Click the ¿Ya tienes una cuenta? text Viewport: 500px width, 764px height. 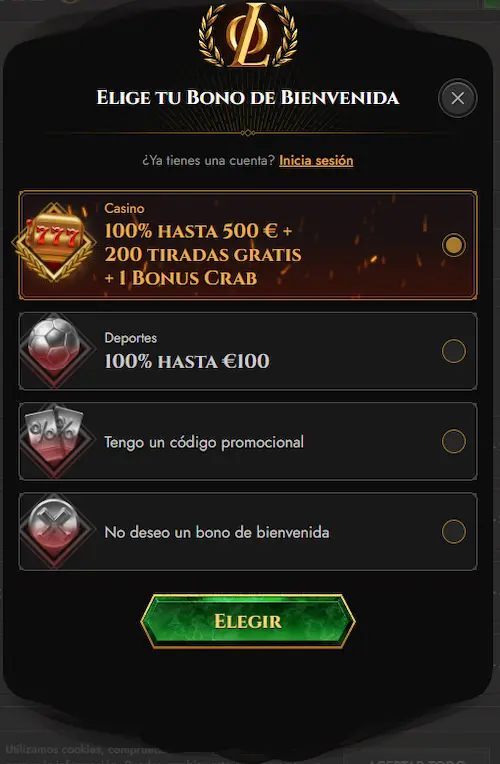(x=209, y=160)
